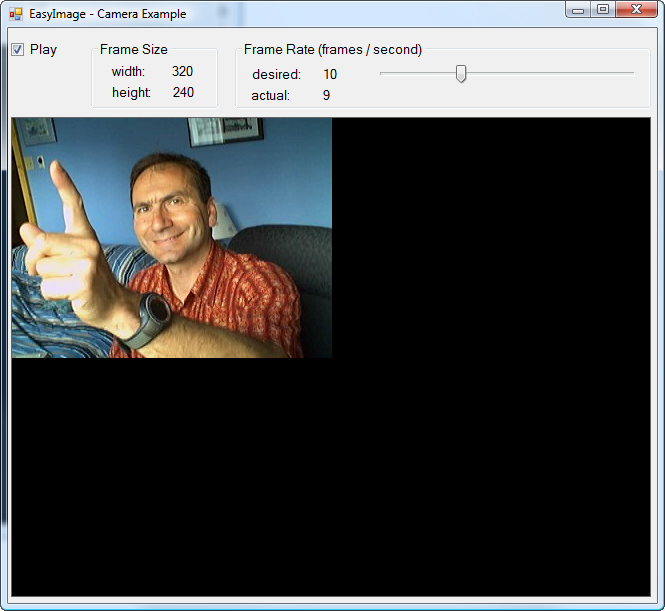
Task: Click the 'desired:' label
Action: [277, 75]
